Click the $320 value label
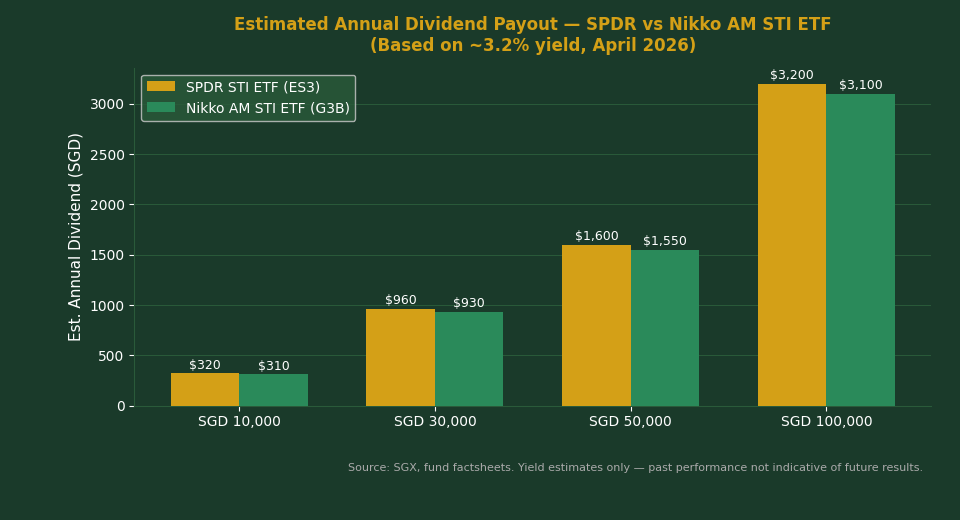960x520 pixels. point(205,365)
